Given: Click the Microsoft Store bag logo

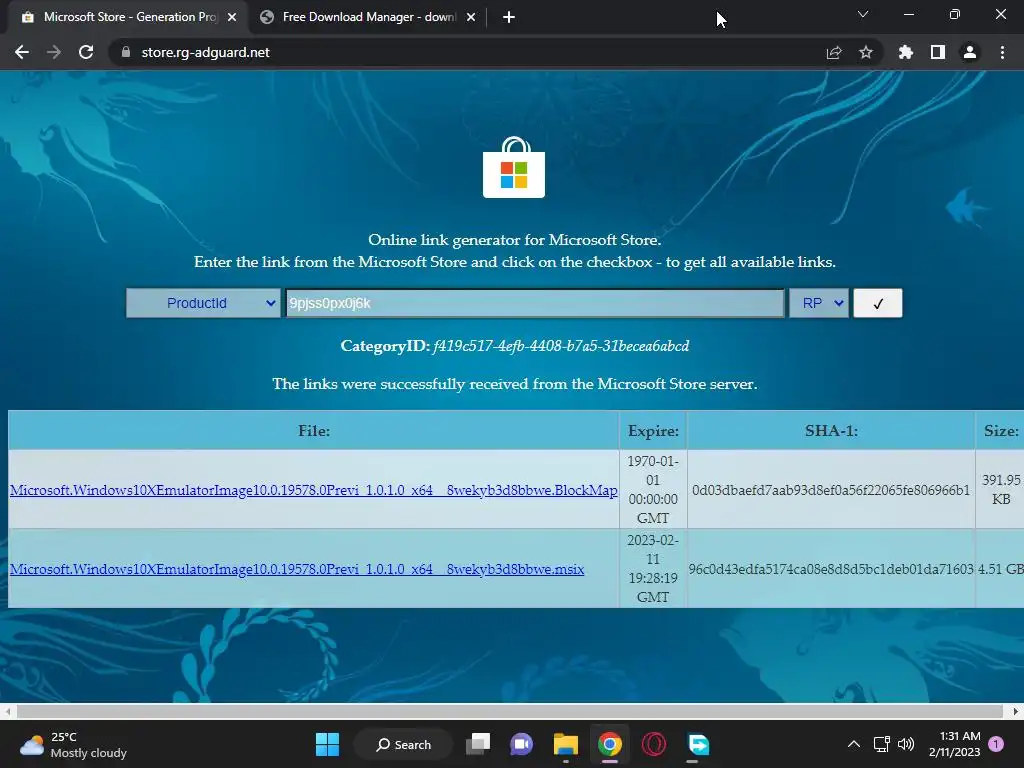Looking at the screenshot, I should click(x=514, y=167).
